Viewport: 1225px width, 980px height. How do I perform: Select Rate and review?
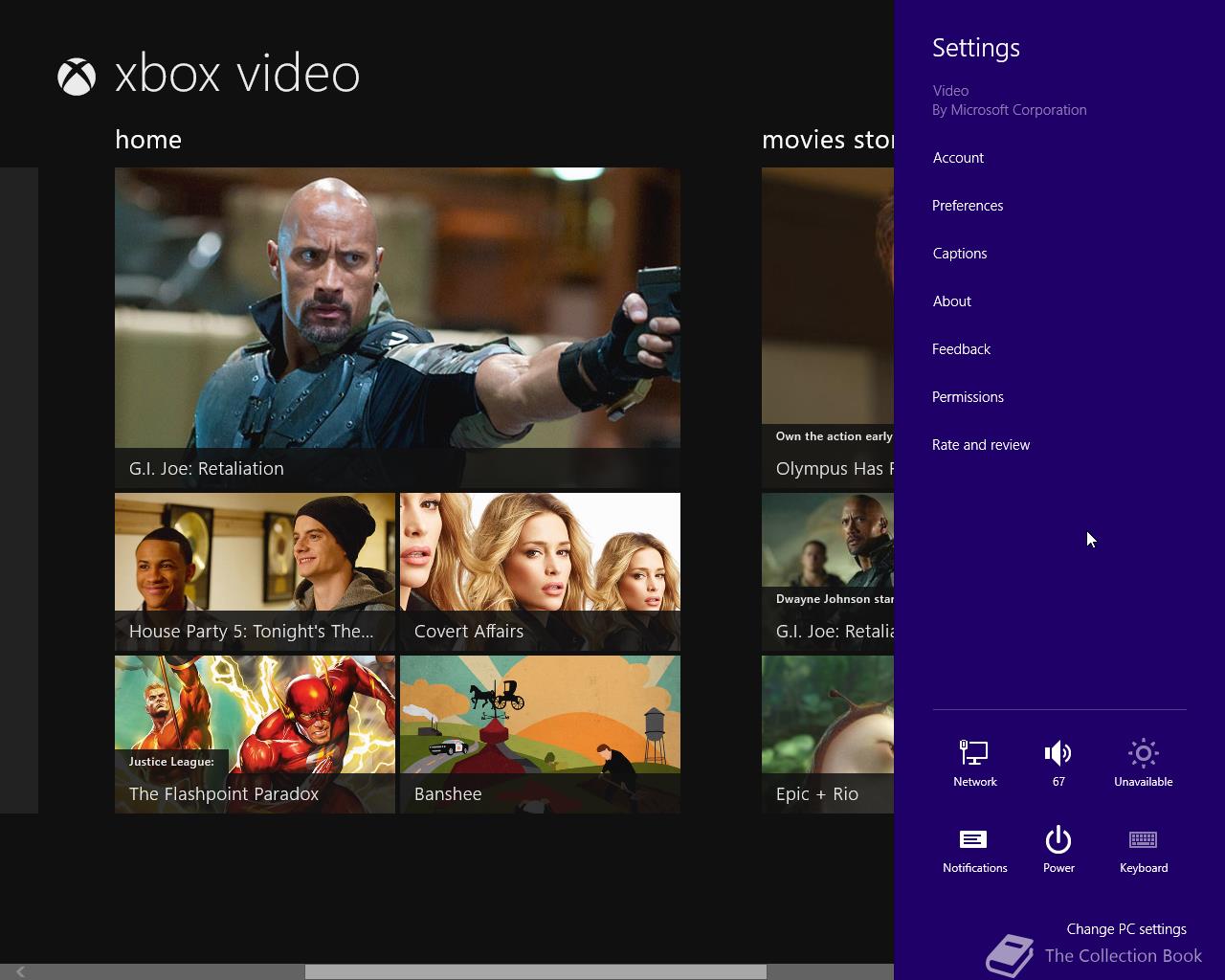coord(981,445)
